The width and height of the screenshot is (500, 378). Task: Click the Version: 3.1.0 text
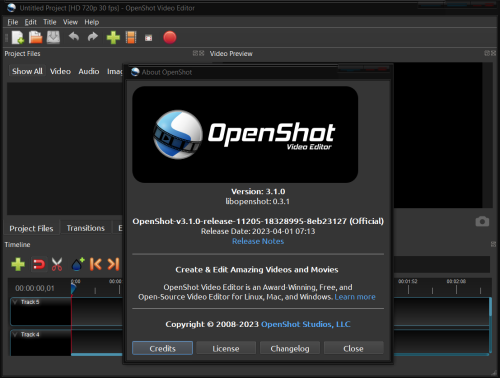point(258,191)
